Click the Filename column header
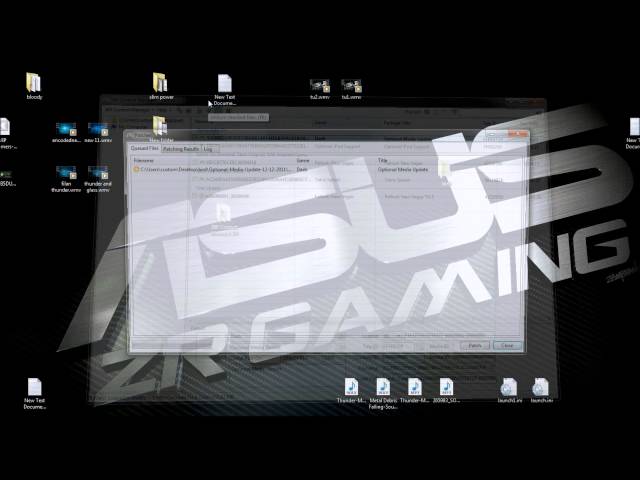640x480 pixels. (x=144, y=160)
